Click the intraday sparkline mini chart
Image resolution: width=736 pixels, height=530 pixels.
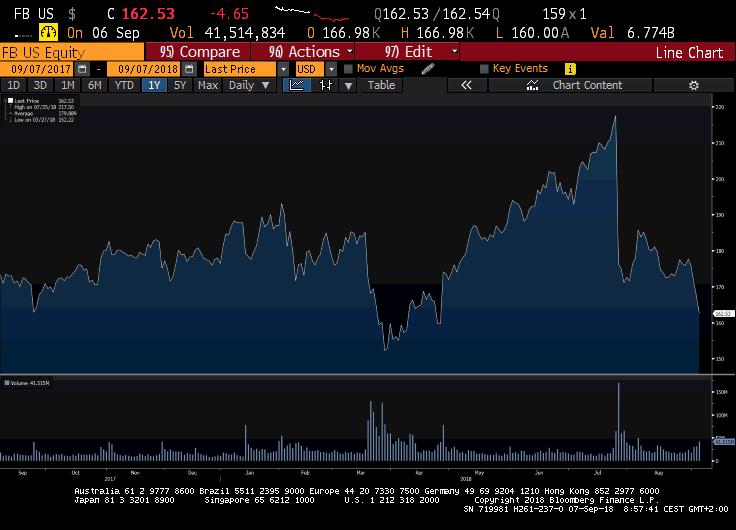tap(312, 14)
